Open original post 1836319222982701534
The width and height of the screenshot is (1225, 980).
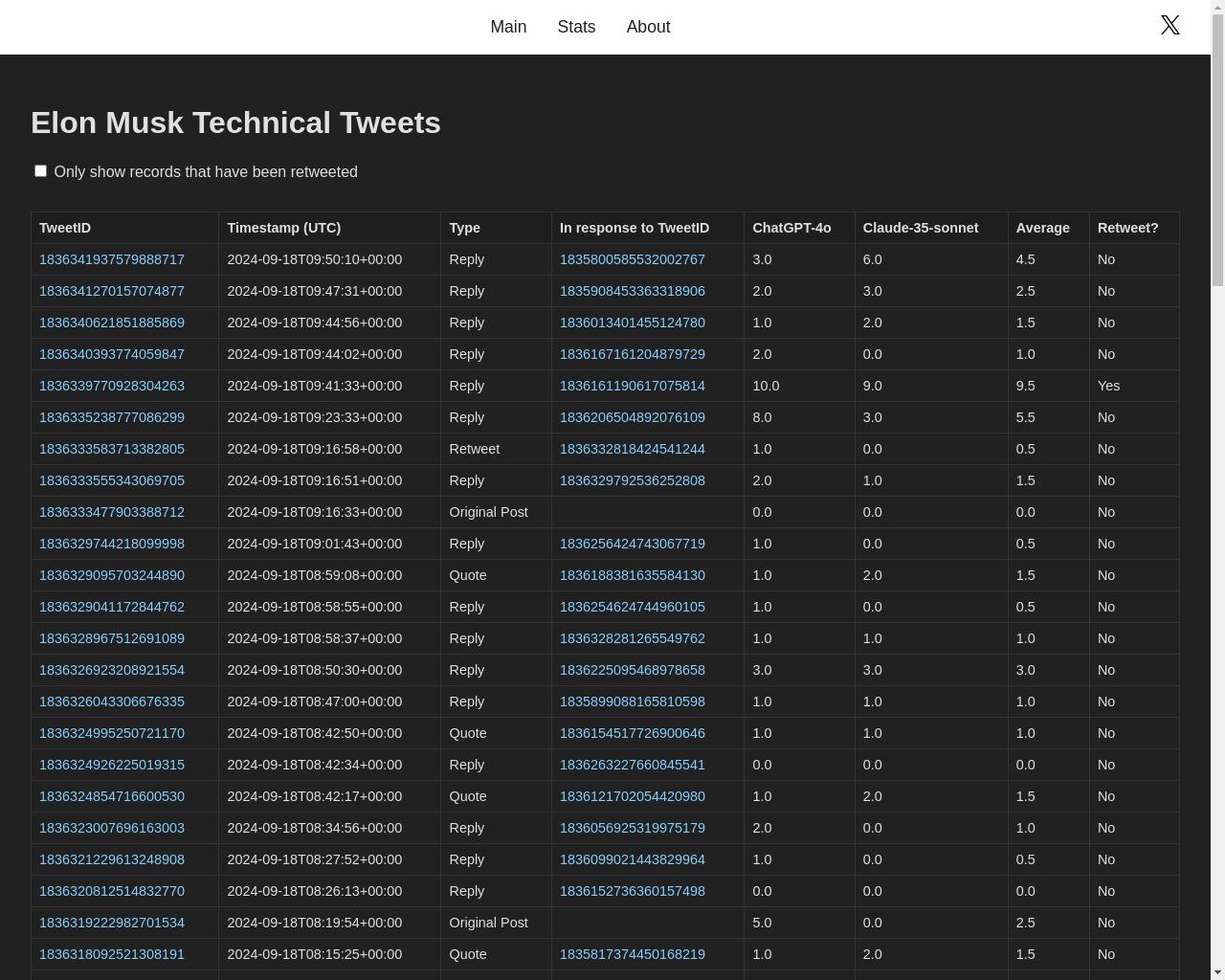[x=112, y=923]
